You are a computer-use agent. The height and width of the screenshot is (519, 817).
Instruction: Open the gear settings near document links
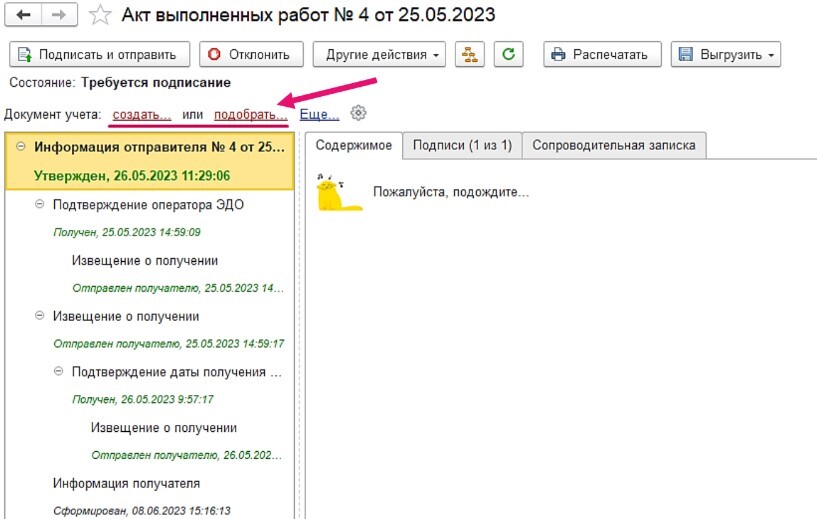pos(358,113)
